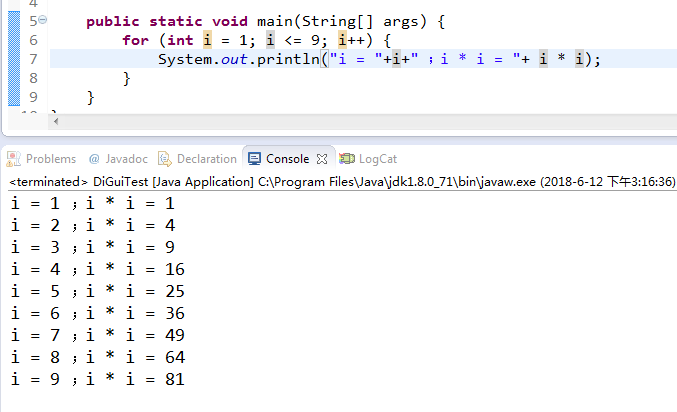The width and height of the screenshot is (677, 412).
Task: Click the marker ruler beside line 8
Action: pyautogui.click(x=12, y=78)
